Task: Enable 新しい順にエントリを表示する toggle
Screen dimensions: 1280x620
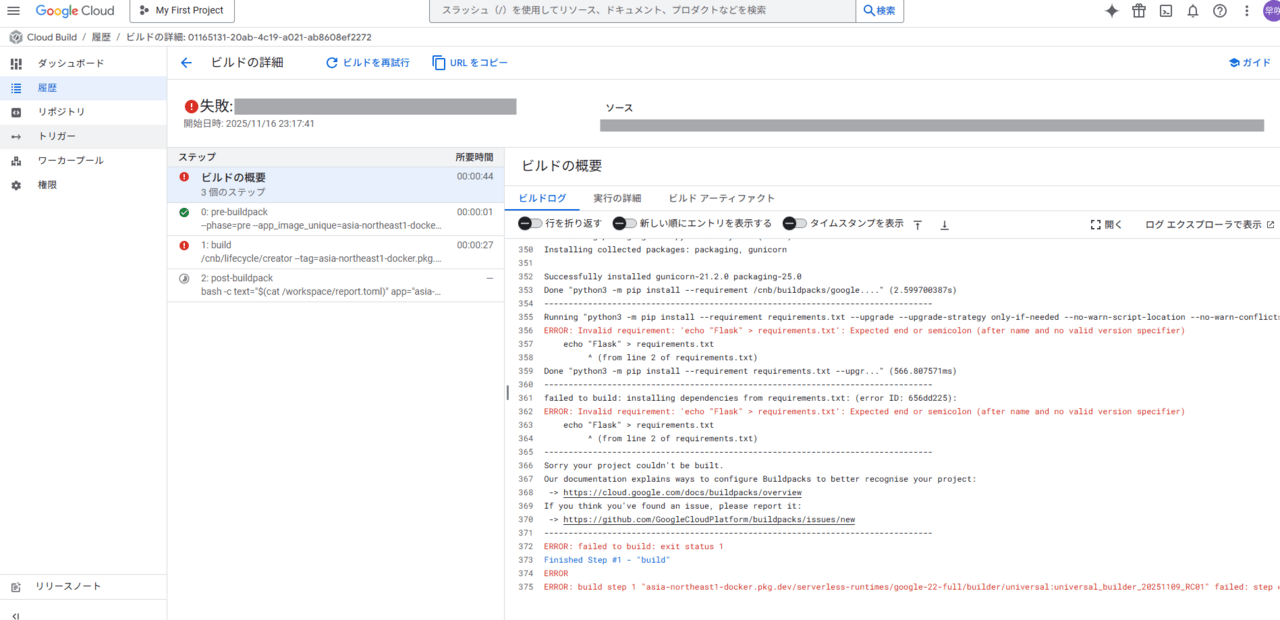Action: click(x=624, y=224)
